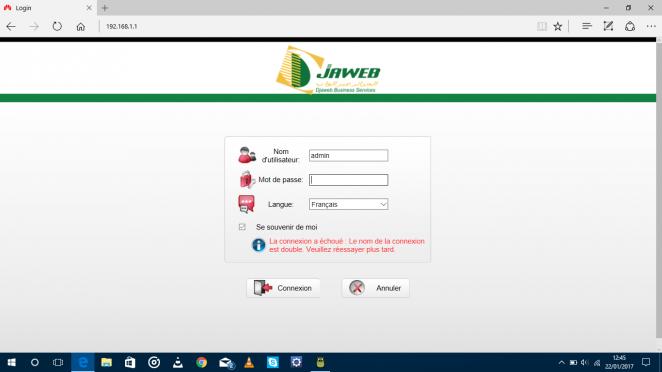Add page to favorites with star icon
The width and height of the screenshot is (662, 372).
pos(558,26)
